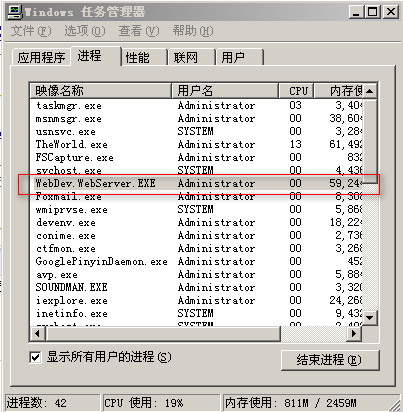Click the vertical scrollbar thumb

pyautogui.click(x=370, y=141)
